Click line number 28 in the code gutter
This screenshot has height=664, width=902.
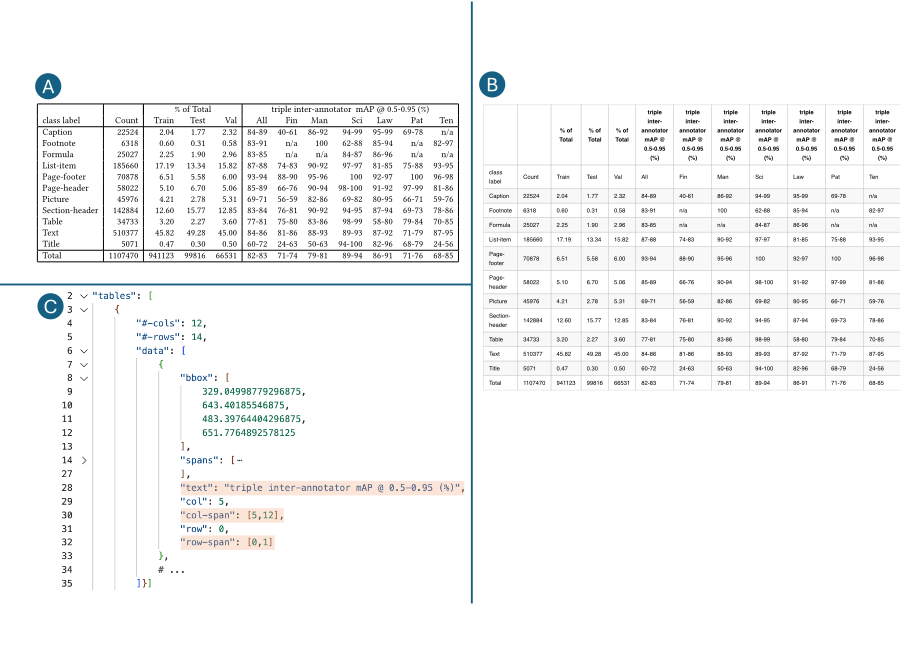click(x=67, y=488)
